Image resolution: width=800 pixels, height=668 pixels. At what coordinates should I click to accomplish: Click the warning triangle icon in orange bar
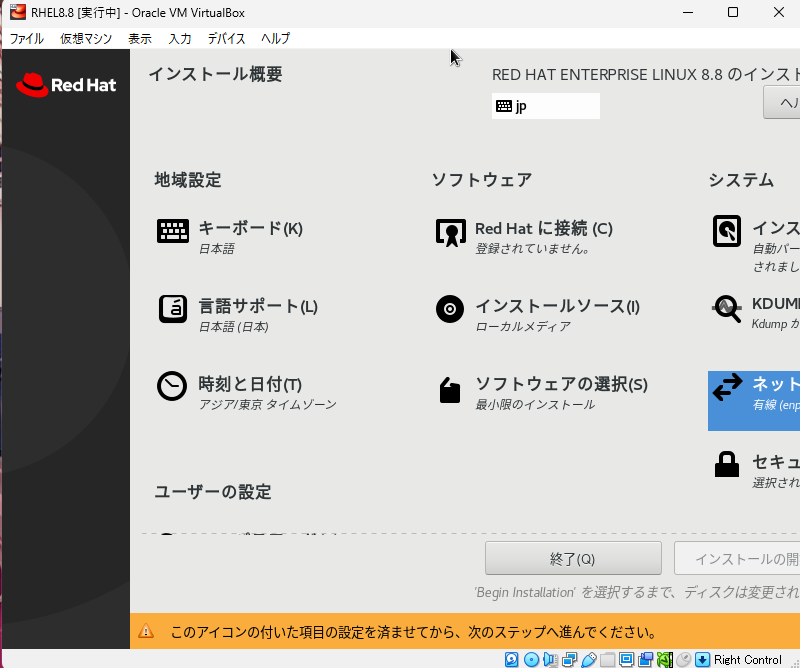click(146, 631)
